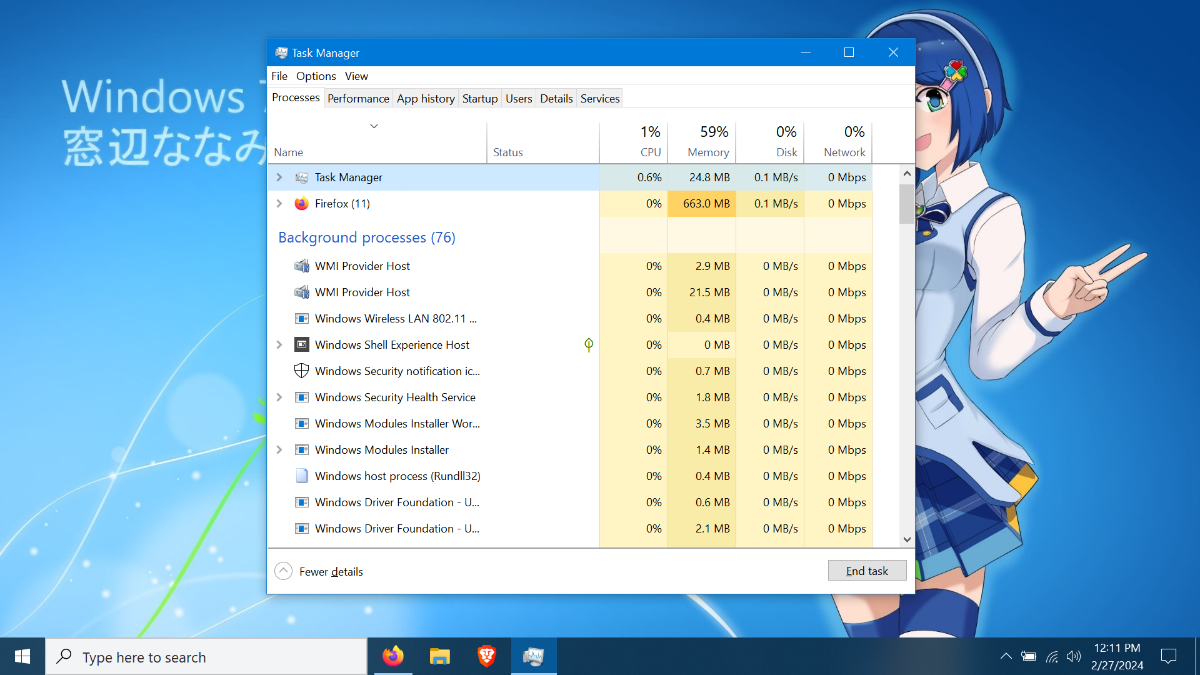Click the volume icon in system tray
This screenshot has height=675, width=1200.
tap(1074, 657)
